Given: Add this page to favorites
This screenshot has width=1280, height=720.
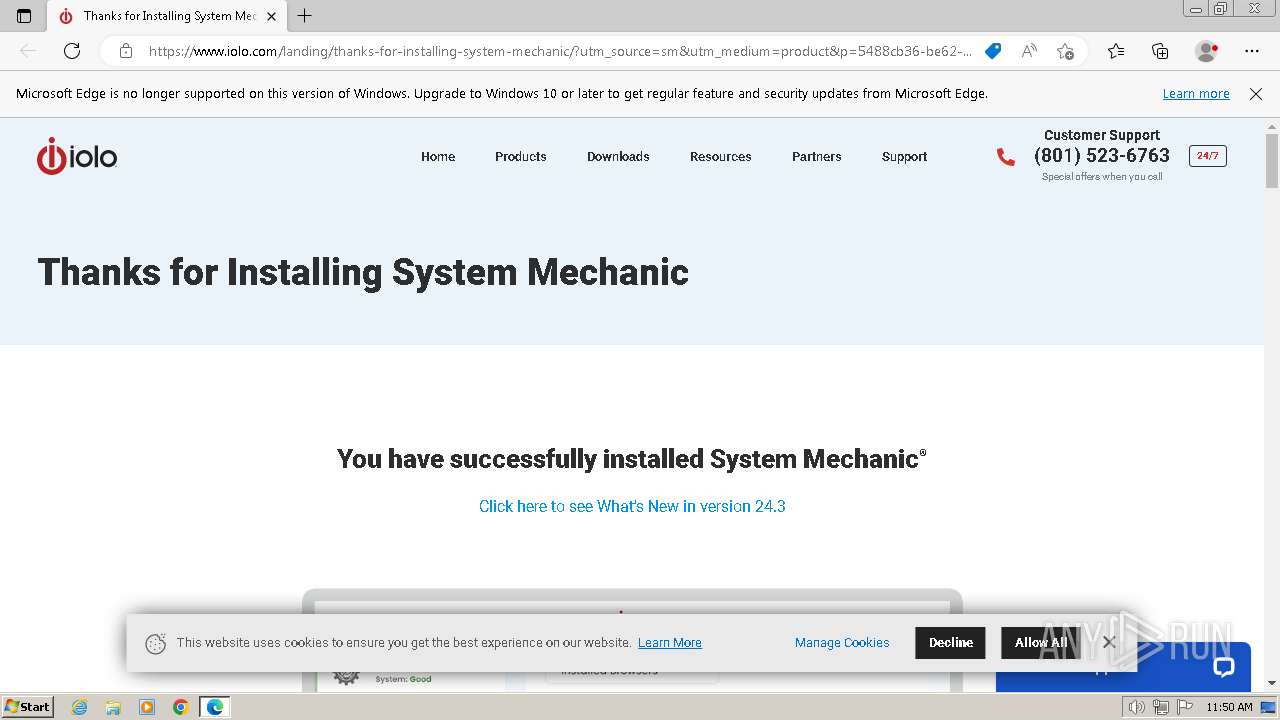Looking at the screenshot, I should 1065,51.
